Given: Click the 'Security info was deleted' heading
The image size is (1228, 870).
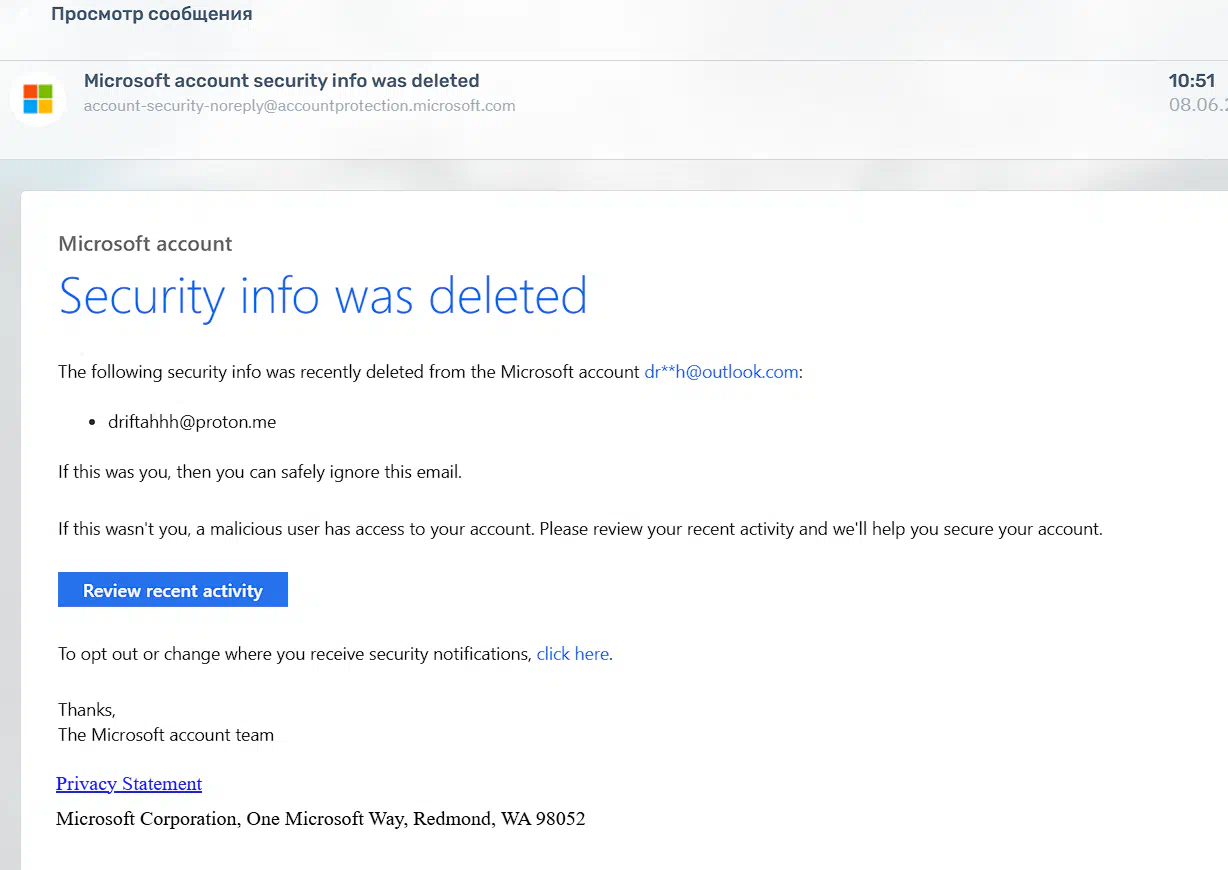Looking at the screenshot, I should 323,297.
